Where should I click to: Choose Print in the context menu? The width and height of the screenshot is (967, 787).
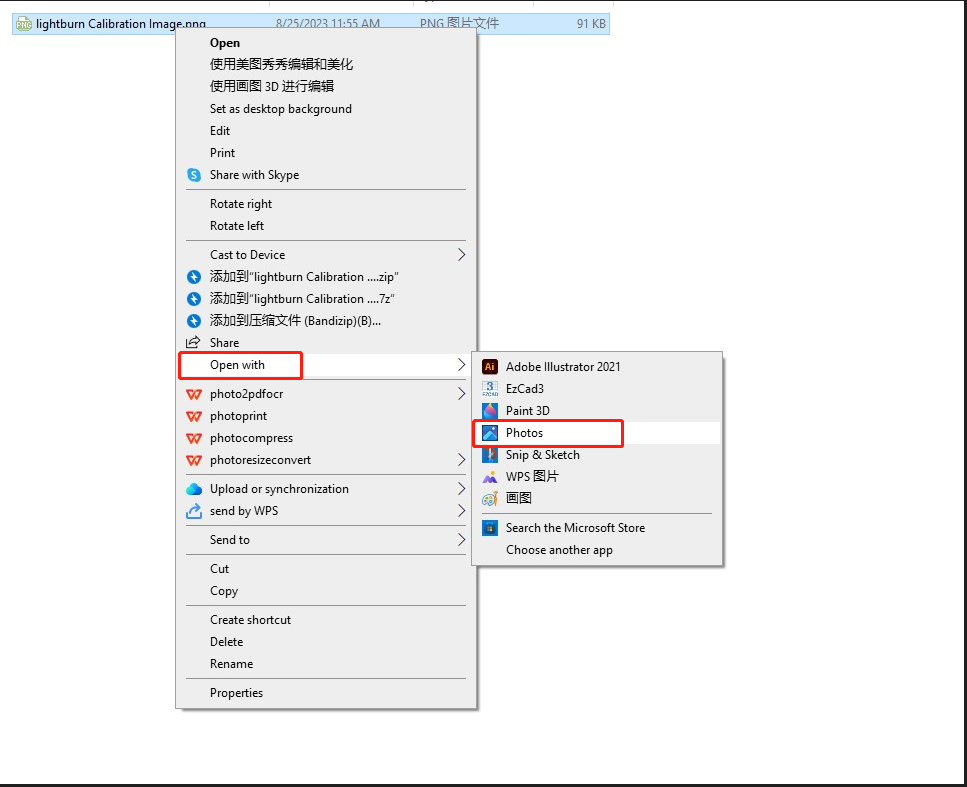(326, 153)
